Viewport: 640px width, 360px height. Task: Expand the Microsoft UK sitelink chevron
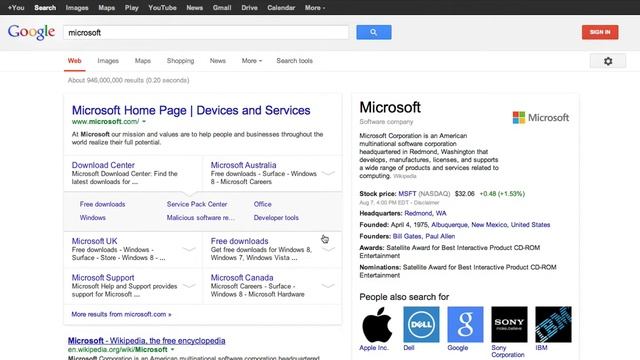point(189,249)
